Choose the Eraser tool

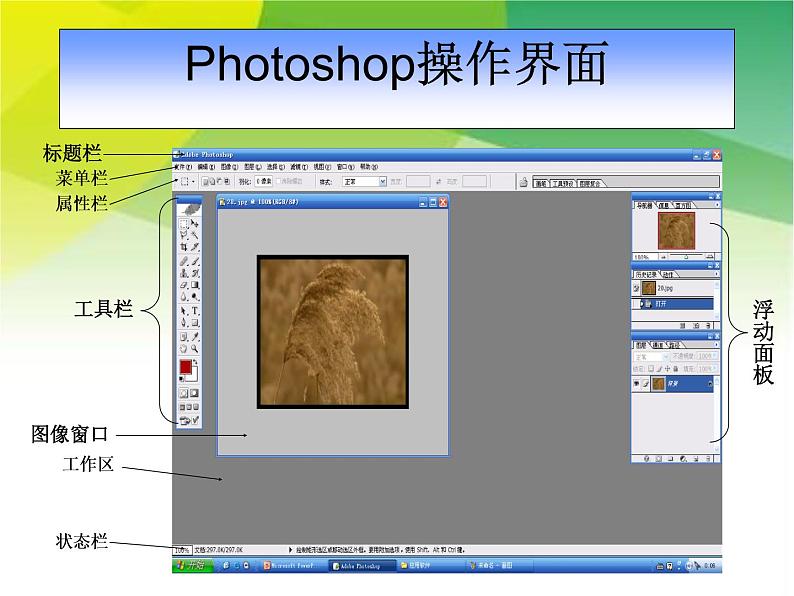(184, 284)
